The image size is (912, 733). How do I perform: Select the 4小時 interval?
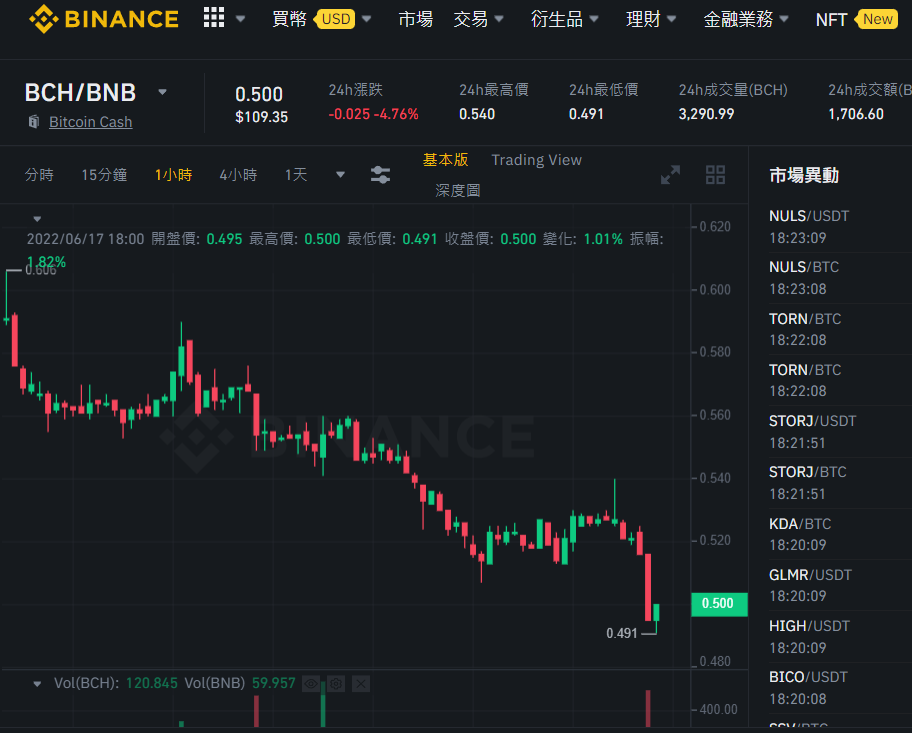click(x=238, y=175)
